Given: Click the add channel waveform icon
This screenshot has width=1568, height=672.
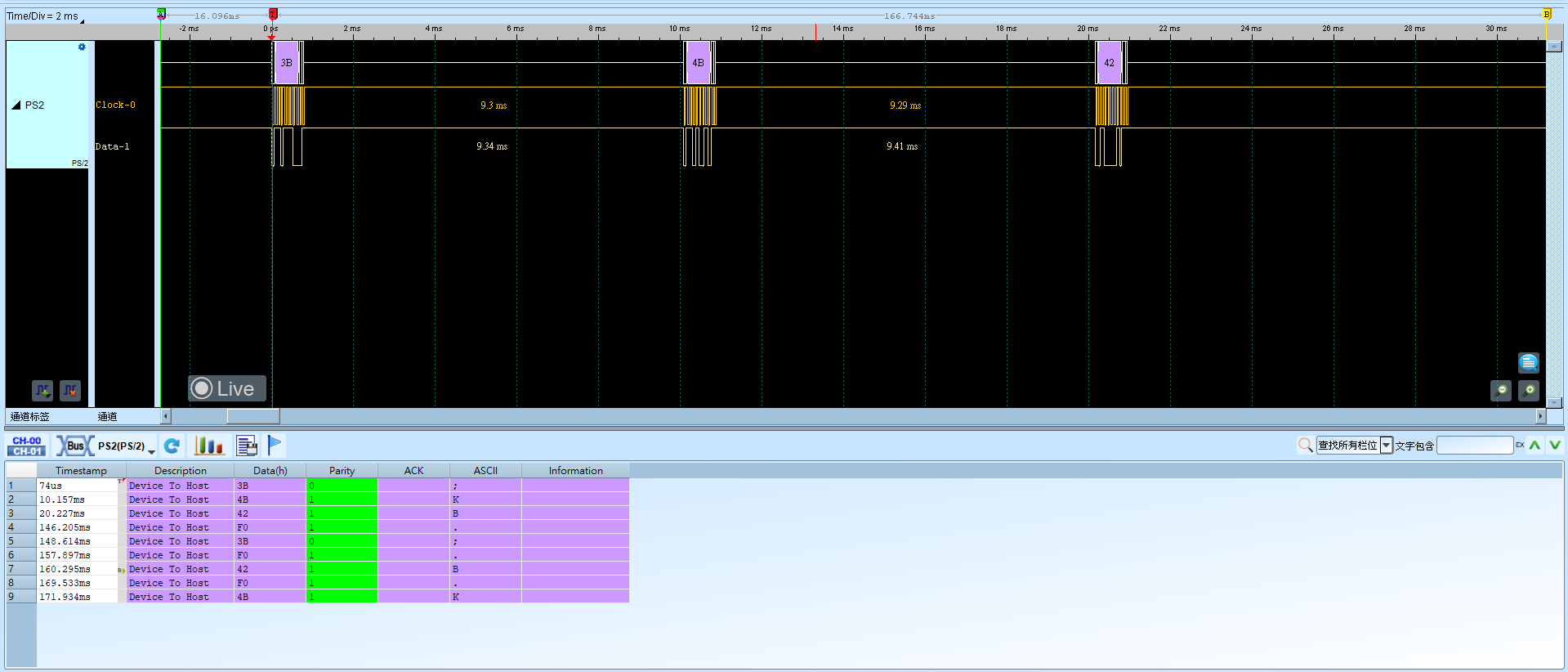Looking at the screenshot, I should (42, 391).
